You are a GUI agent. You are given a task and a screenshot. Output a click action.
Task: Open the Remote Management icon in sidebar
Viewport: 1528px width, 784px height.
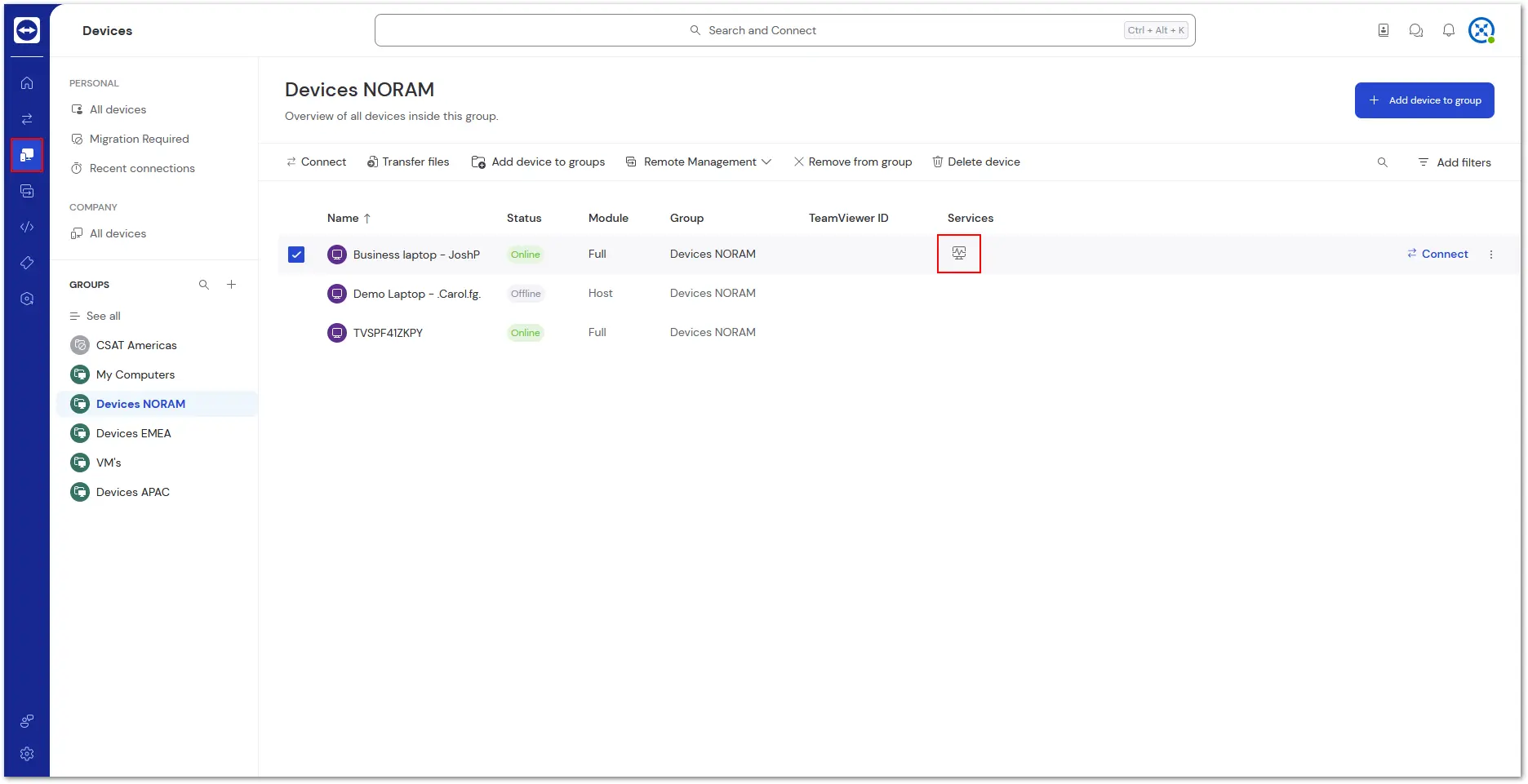[27, 191]
